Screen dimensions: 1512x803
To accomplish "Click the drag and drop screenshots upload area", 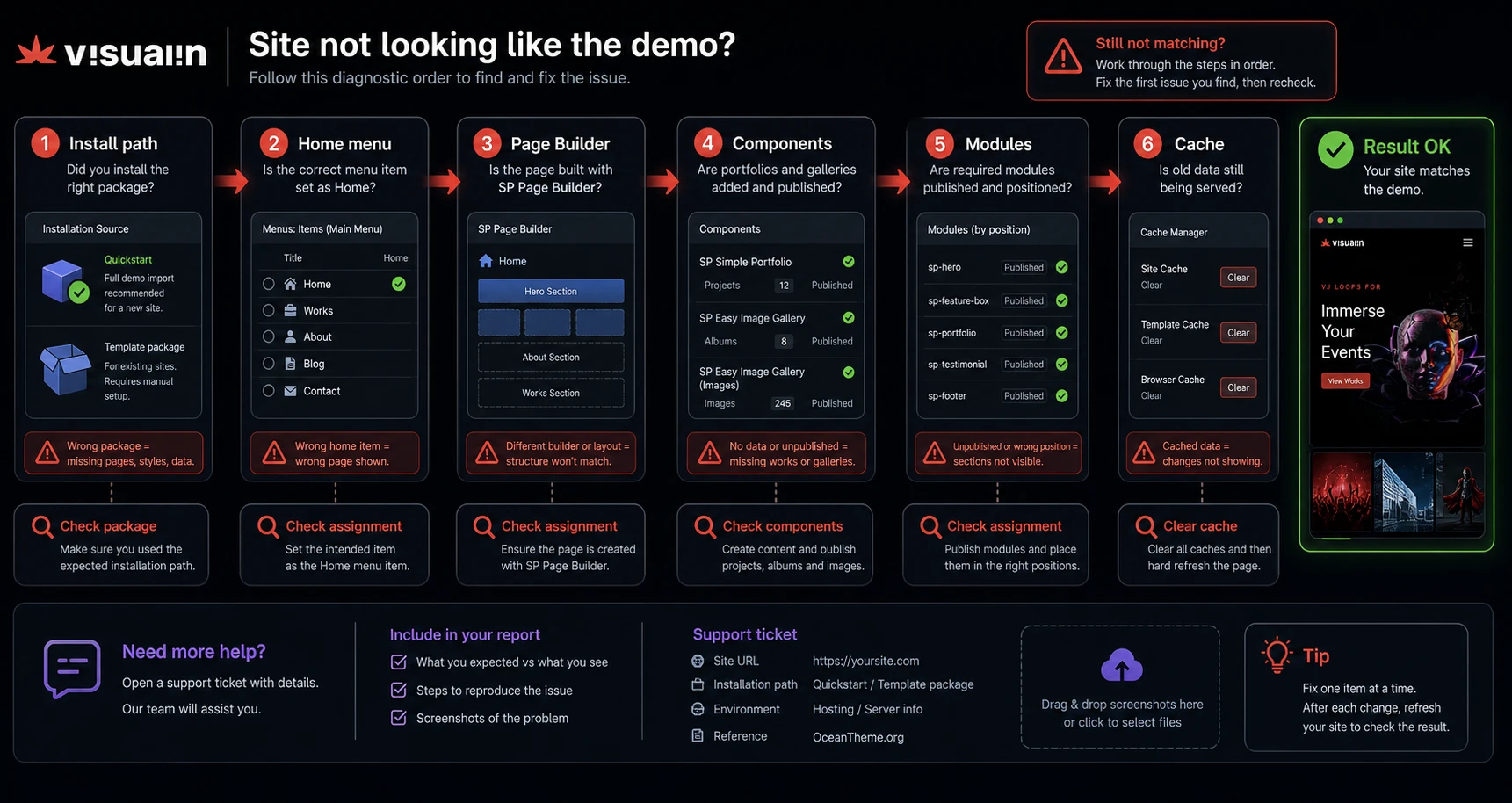I will (x=1120, y=686).
